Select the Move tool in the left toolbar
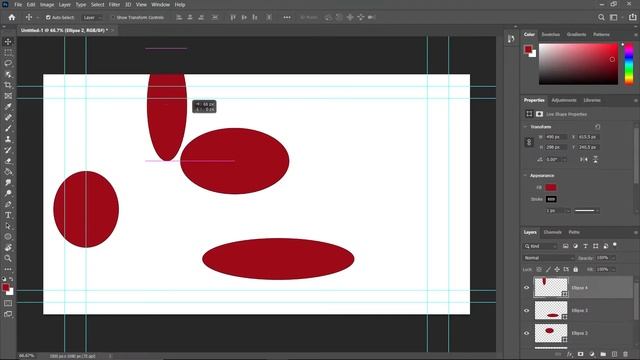 [x=8, y=42]
